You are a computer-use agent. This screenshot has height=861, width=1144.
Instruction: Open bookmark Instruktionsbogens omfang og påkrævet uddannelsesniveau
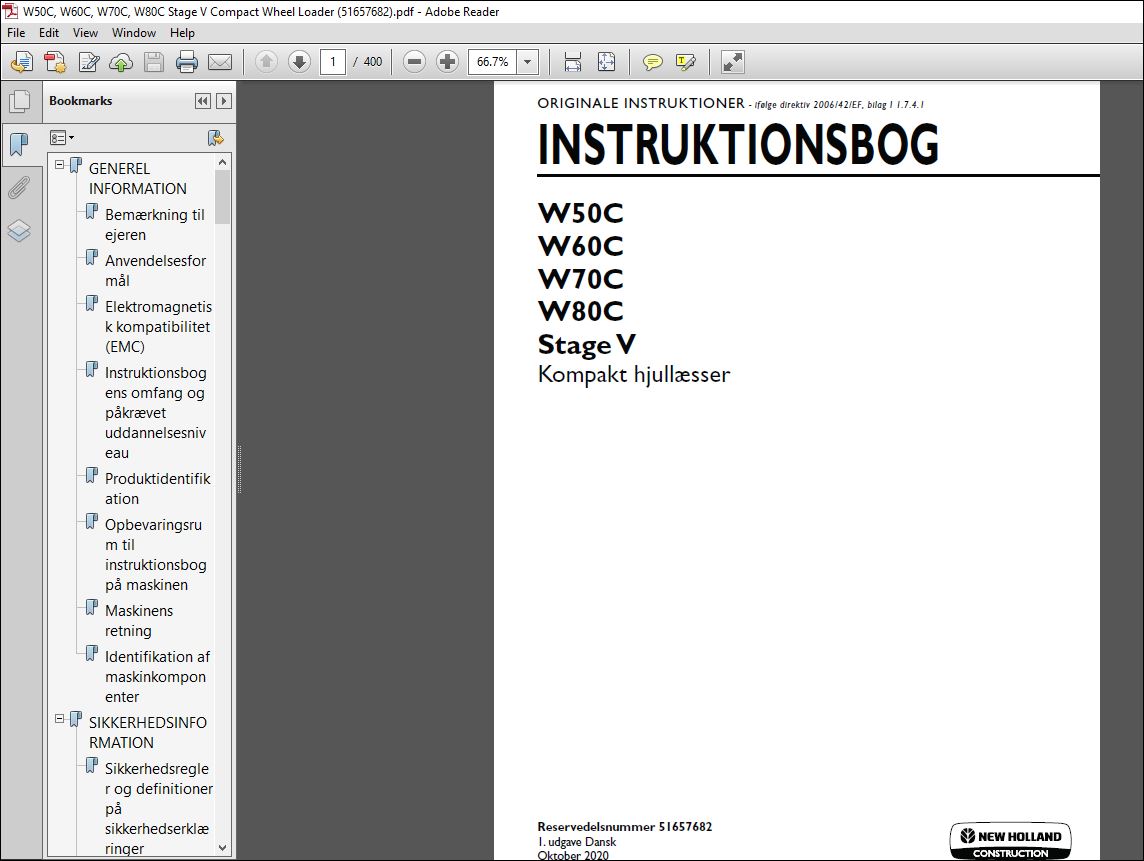[155, 413]
